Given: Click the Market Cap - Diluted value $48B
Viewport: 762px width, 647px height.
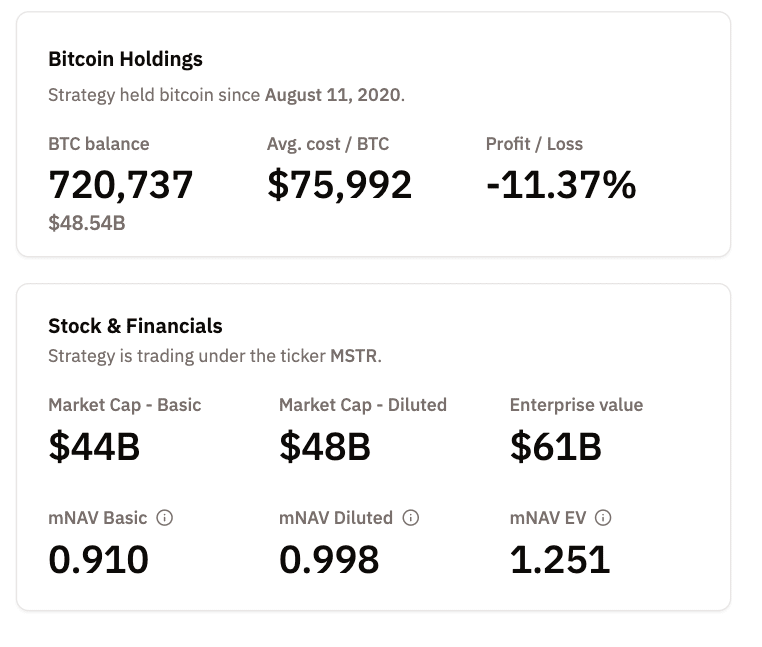Looking at the screenshot, I should point(325,446).
